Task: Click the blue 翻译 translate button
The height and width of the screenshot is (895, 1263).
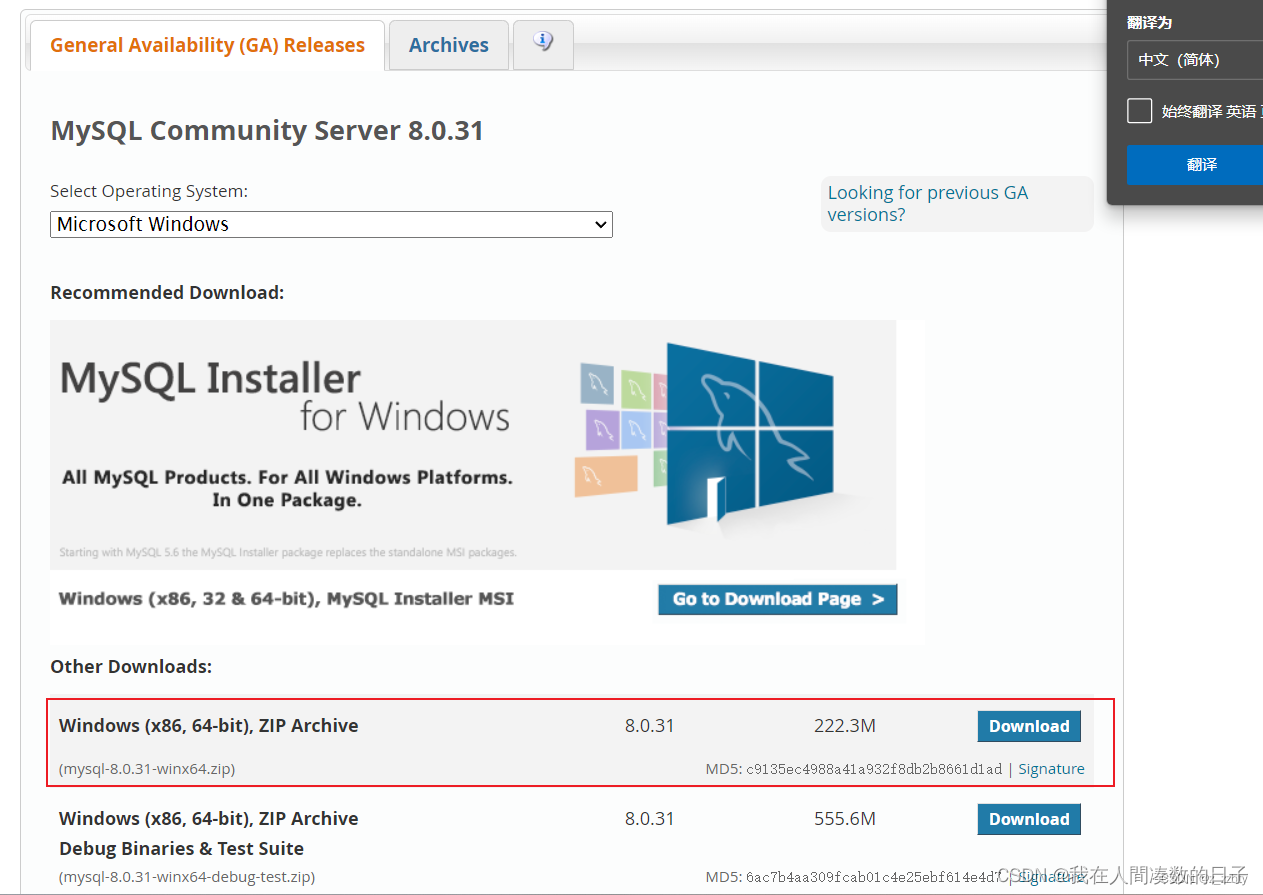Action: [1195, 165]
